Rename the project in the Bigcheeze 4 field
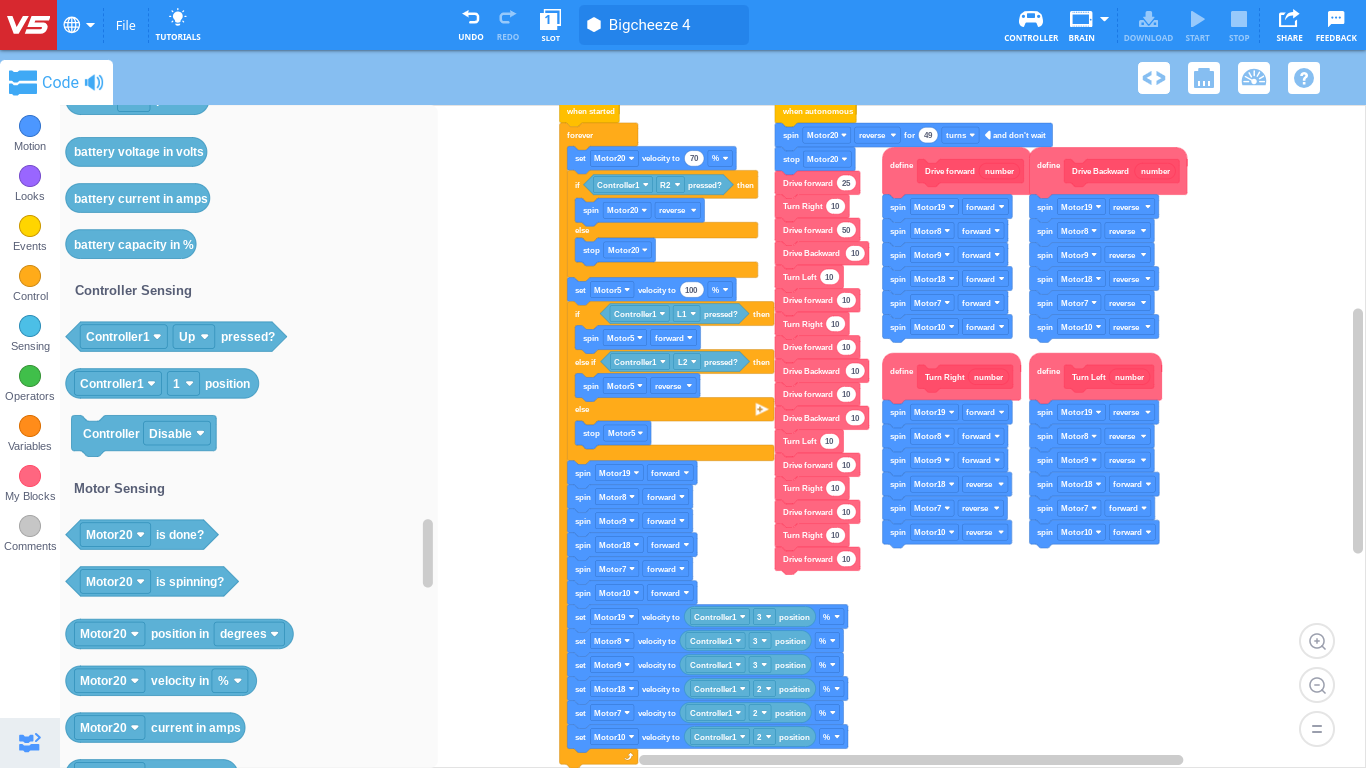The height and width of the screenshot is (768, 1366). 663,25
